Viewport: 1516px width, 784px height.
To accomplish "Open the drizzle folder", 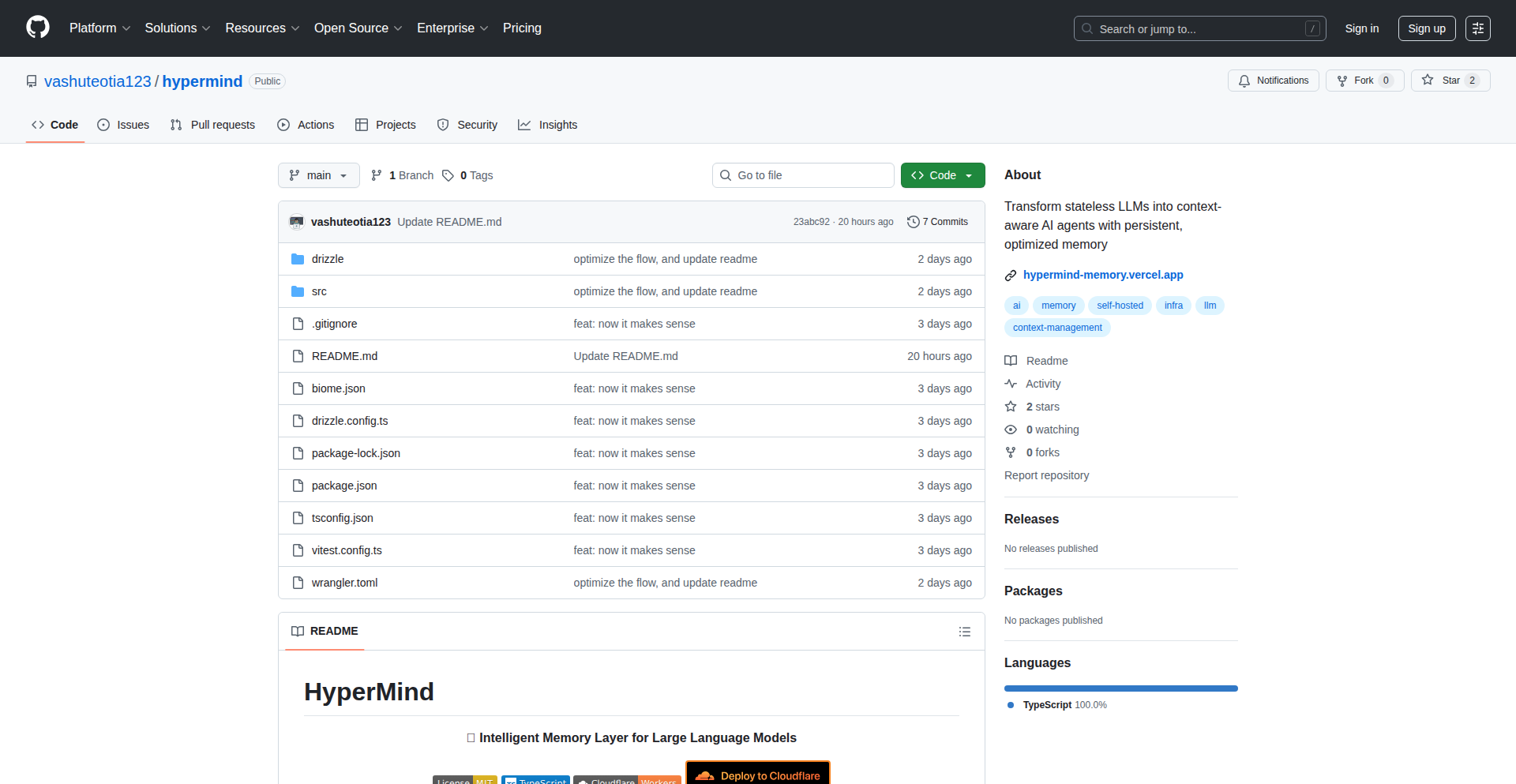I will 327,259.
